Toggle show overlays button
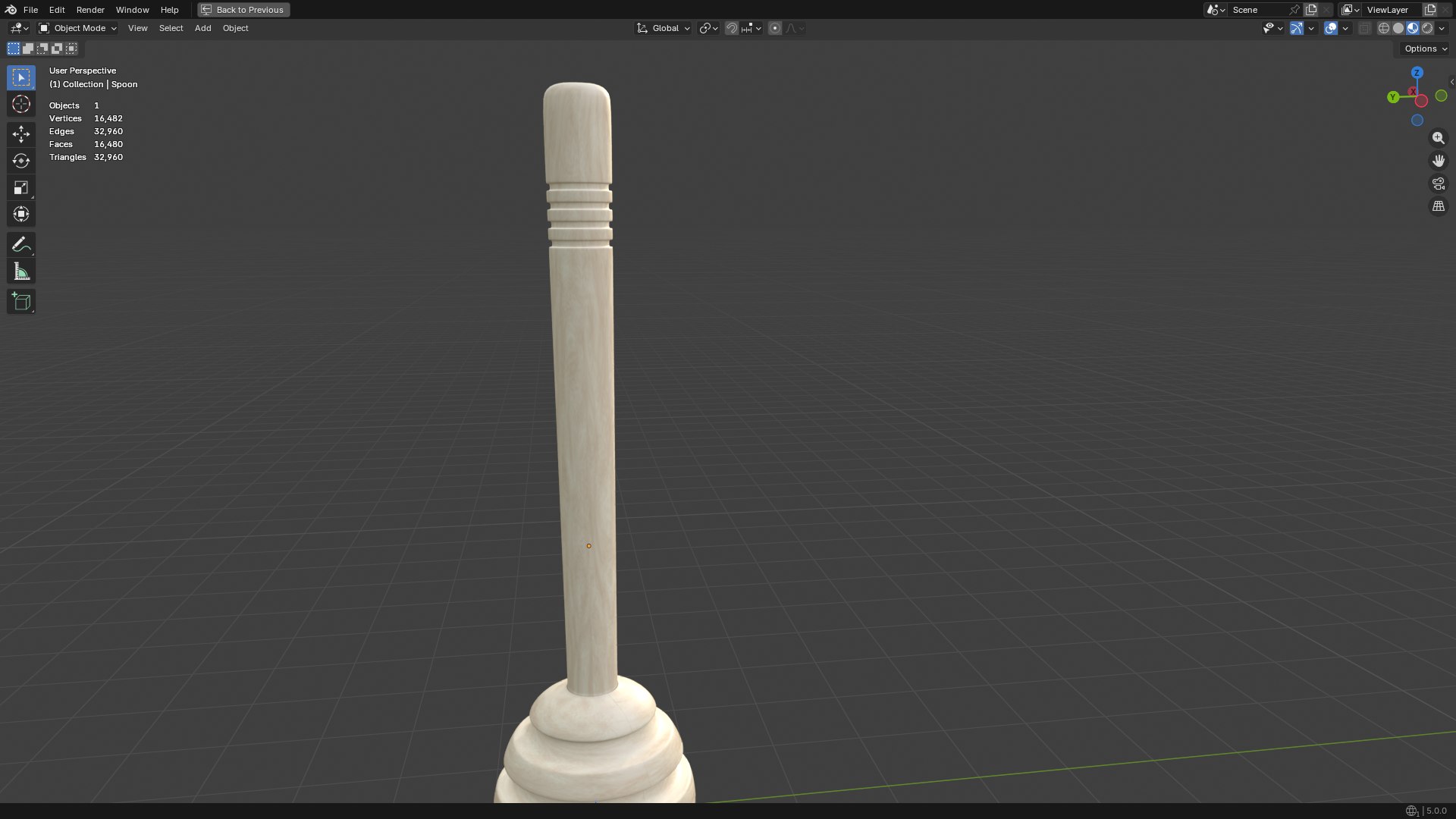 [x=1330, y=28]
